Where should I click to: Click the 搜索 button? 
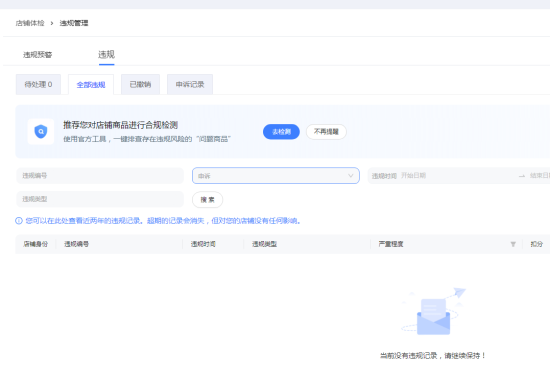[x=207, y=200]
